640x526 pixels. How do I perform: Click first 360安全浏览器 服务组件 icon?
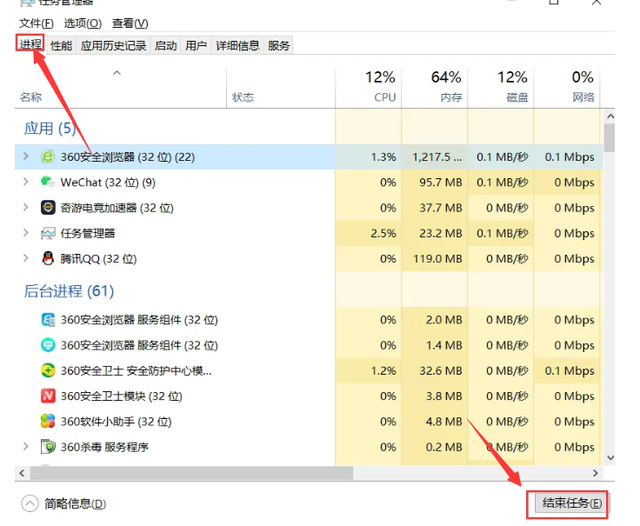pyautogui.click(x=48, y=320)
